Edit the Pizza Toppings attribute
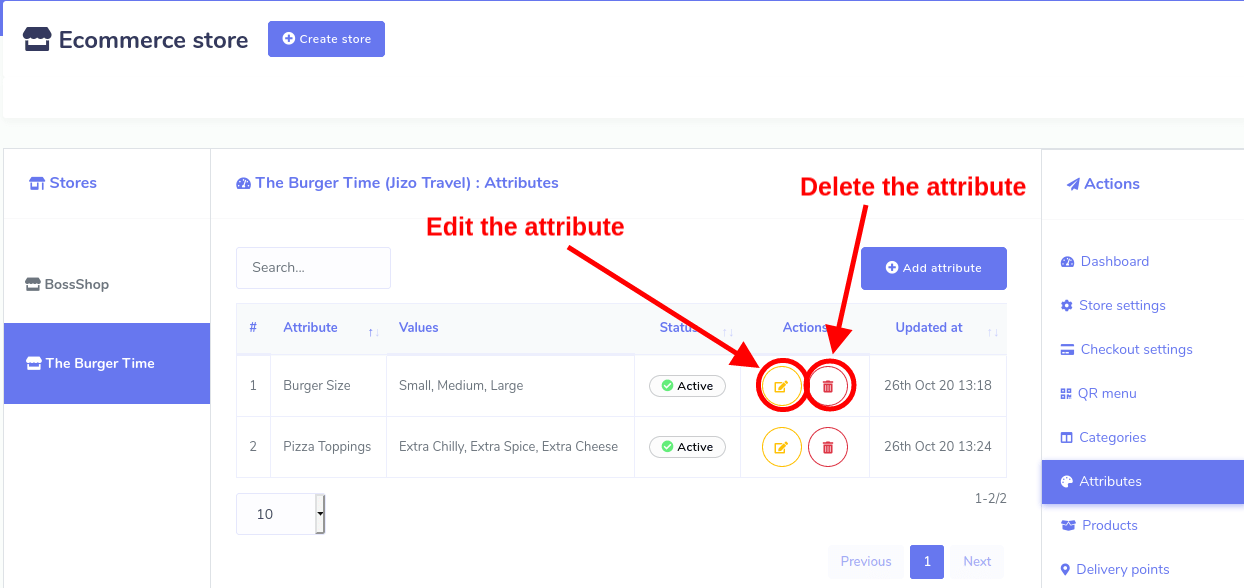The image size is (1244, 588). 781,447
